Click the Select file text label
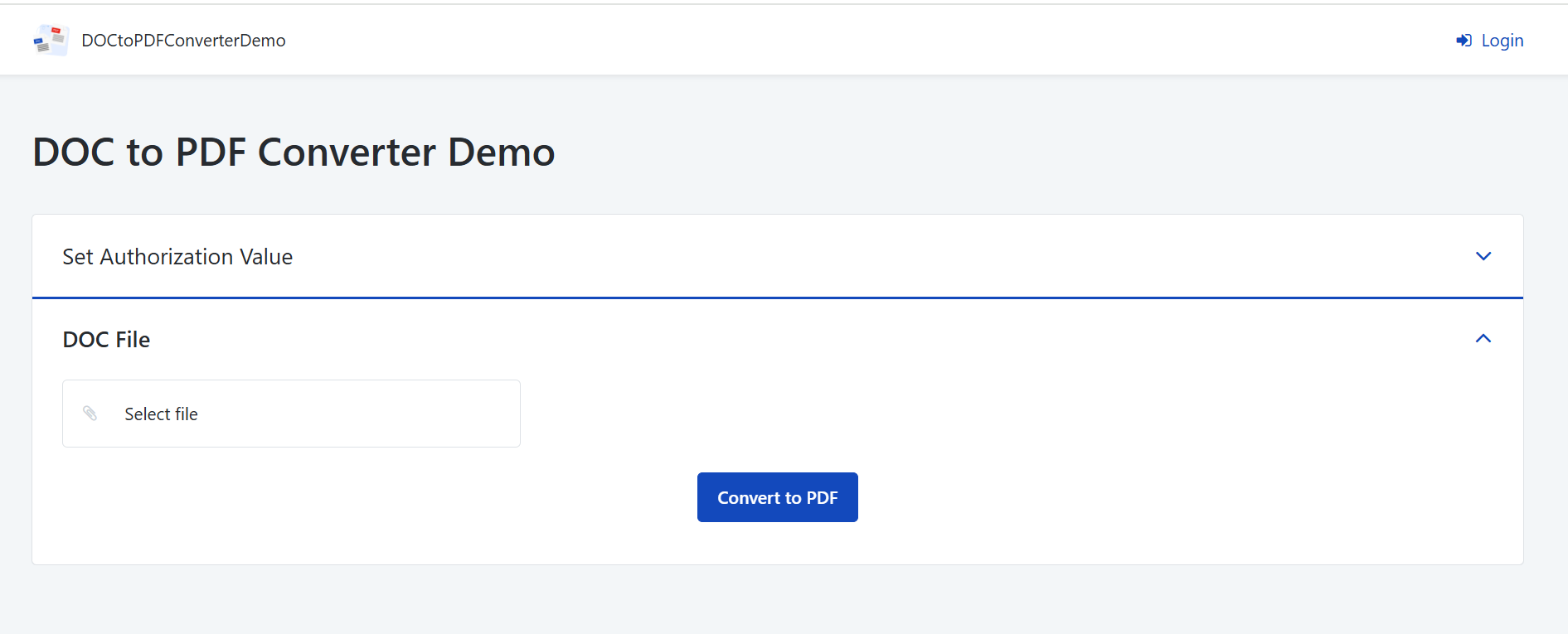This screenshot has width=1568, height=634. 161,414
